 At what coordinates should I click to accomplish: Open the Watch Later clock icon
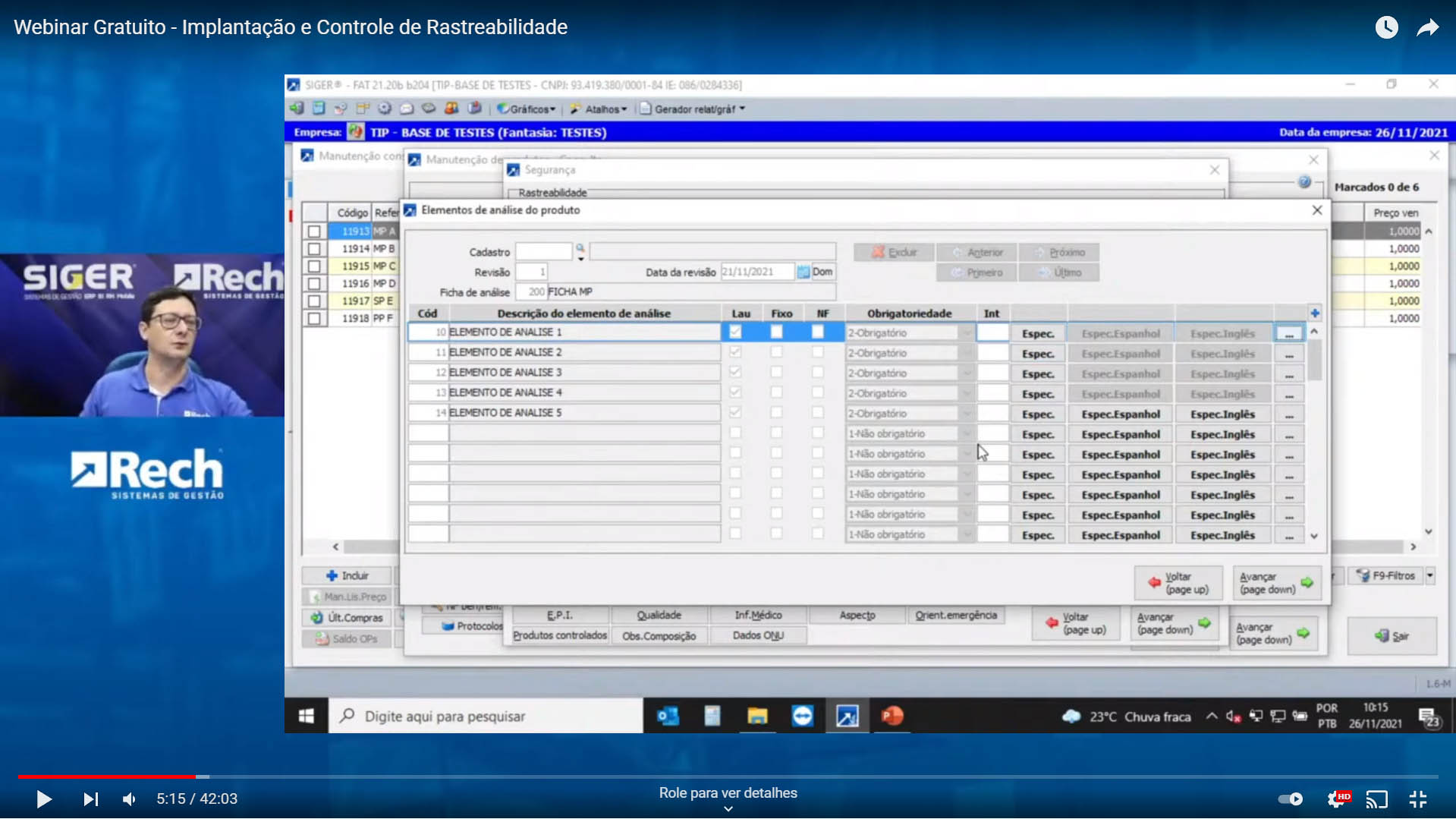click(x=1386, y=28)
